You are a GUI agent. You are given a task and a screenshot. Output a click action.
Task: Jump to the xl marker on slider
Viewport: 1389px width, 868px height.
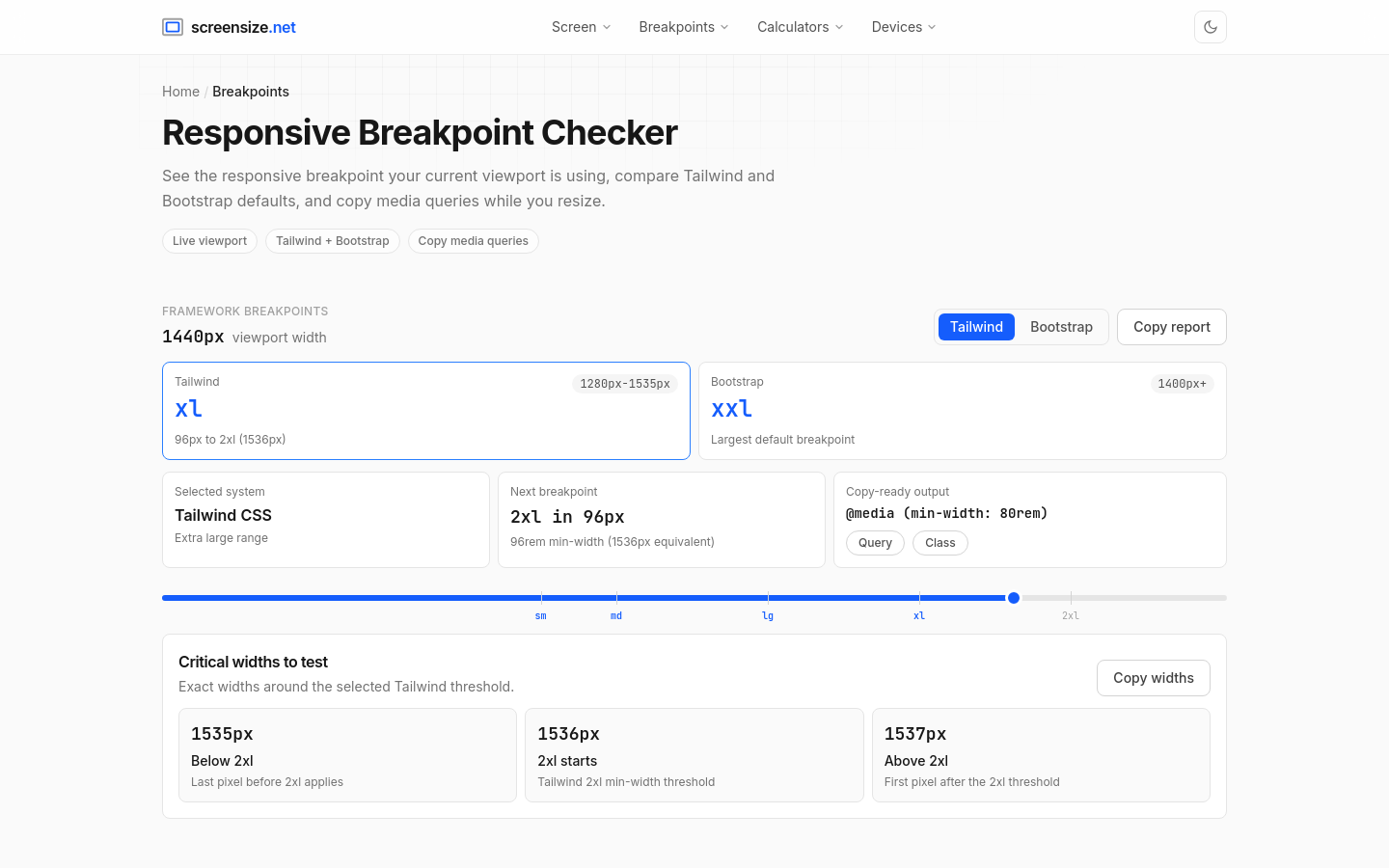(x=919, y=615)
